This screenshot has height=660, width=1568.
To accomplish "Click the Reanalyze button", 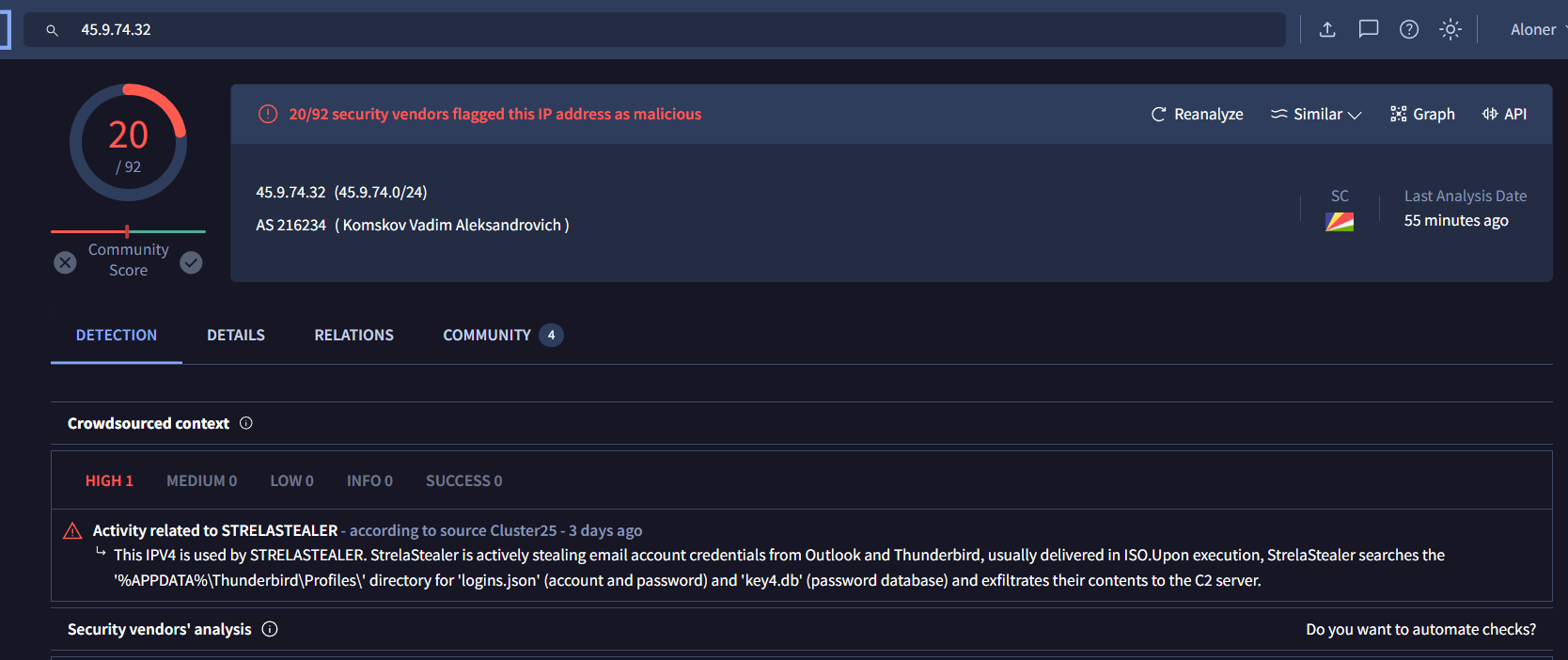I will pyautogui.click(x=1197, y=114).
